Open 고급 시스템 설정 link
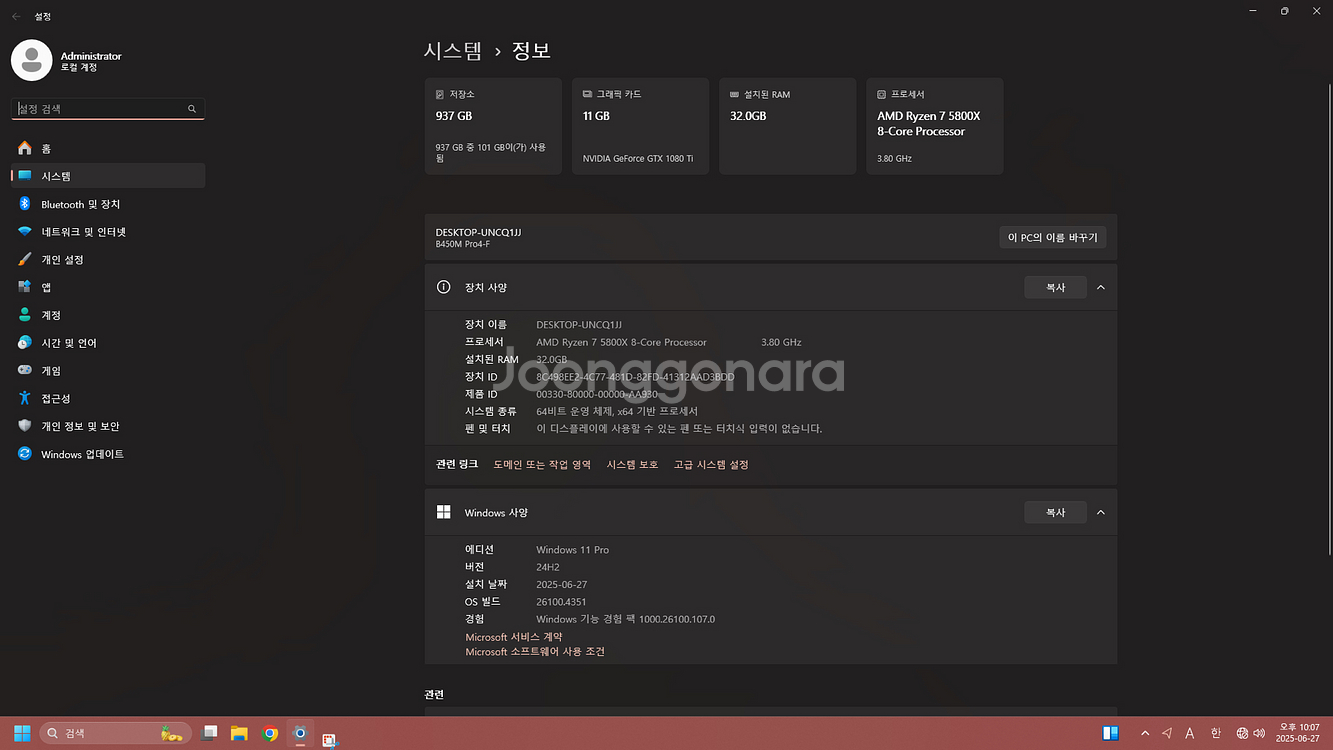Image resolution: width=1333 pixels, height=750 pixels. [711, 464]
